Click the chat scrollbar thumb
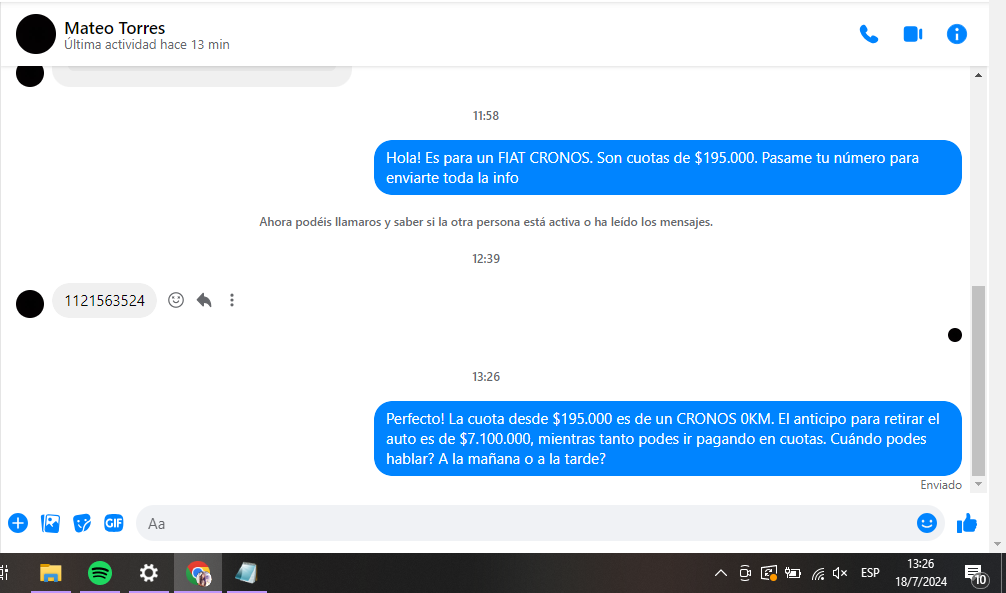The width and height of the screenshot is (1006, 593). coord(978,380)
